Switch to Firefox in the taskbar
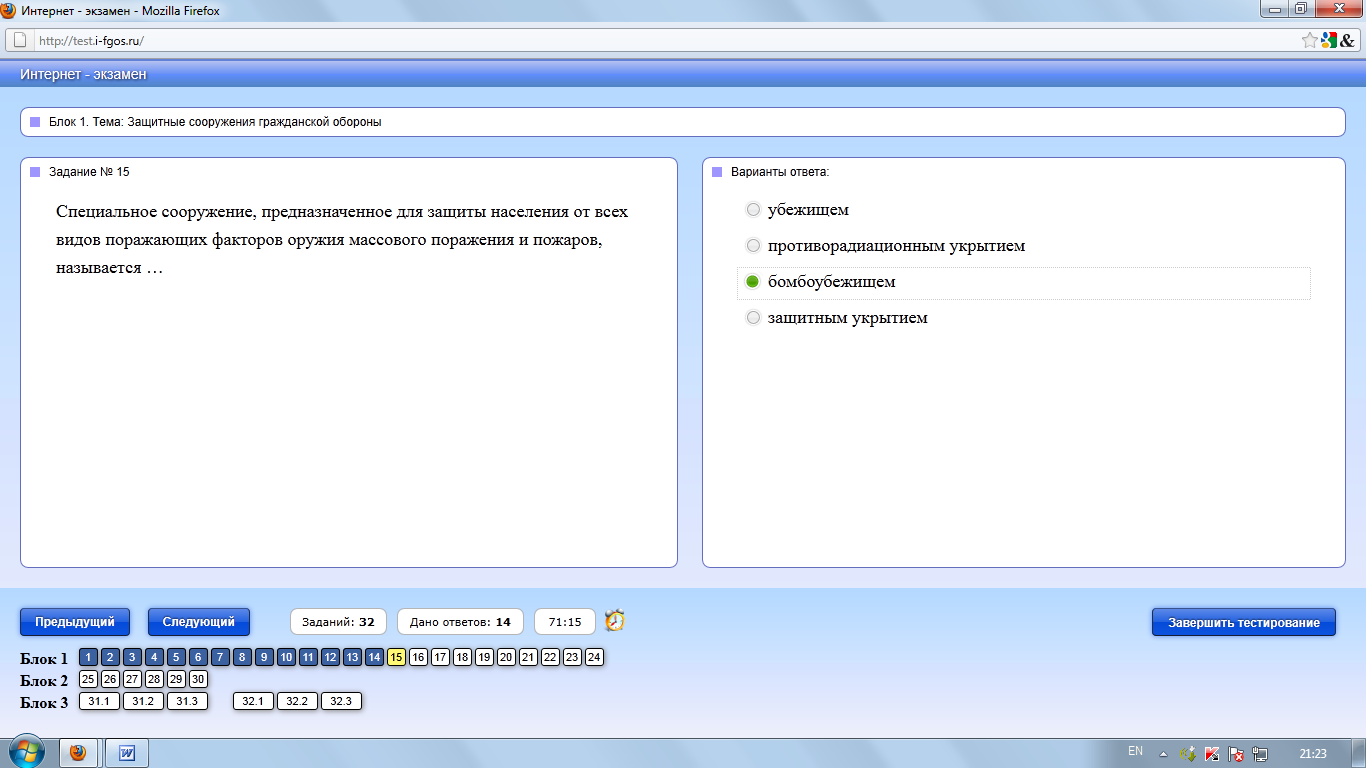The image size is (1366, 768). click(79, 752)
